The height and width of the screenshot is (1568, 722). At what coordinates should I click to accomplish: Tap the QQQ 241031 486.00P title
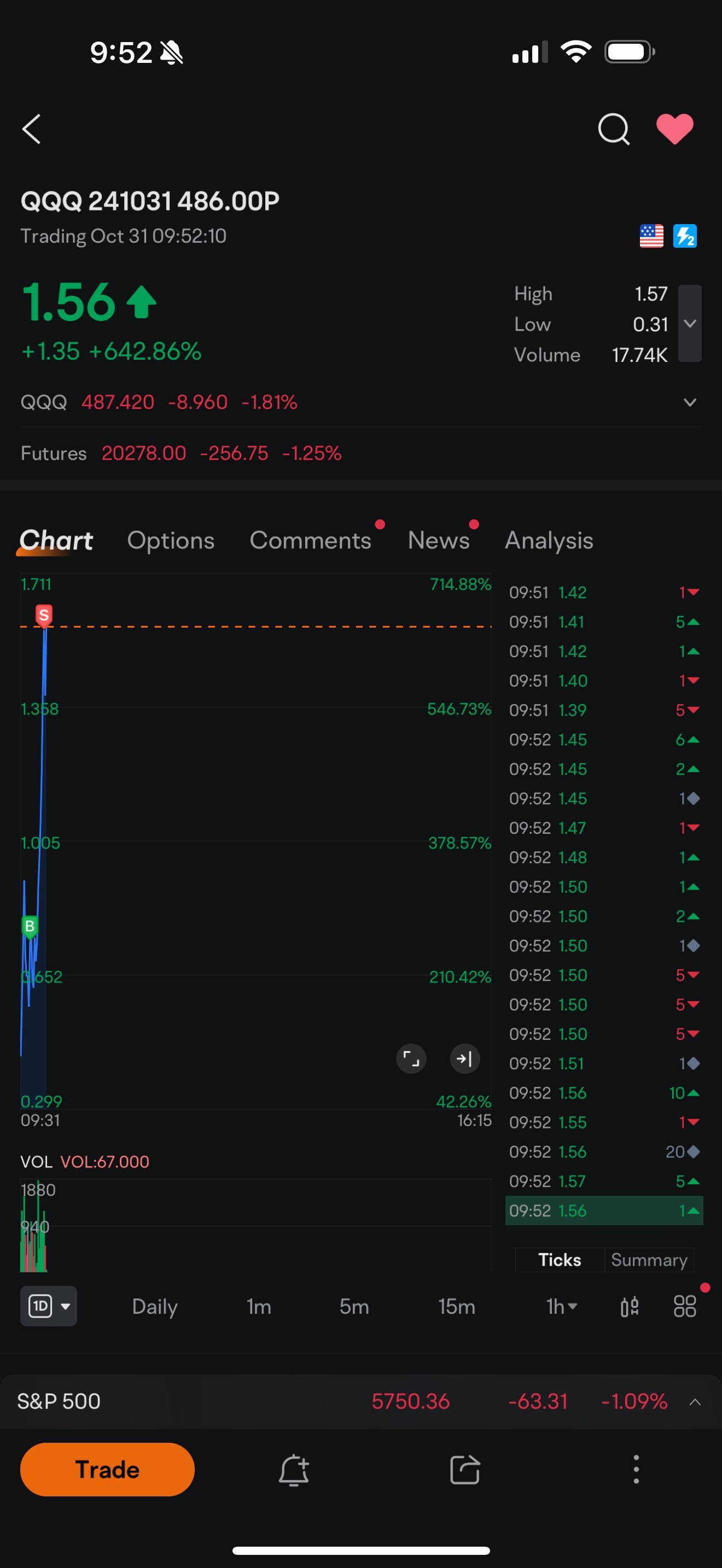pos(150,201)
